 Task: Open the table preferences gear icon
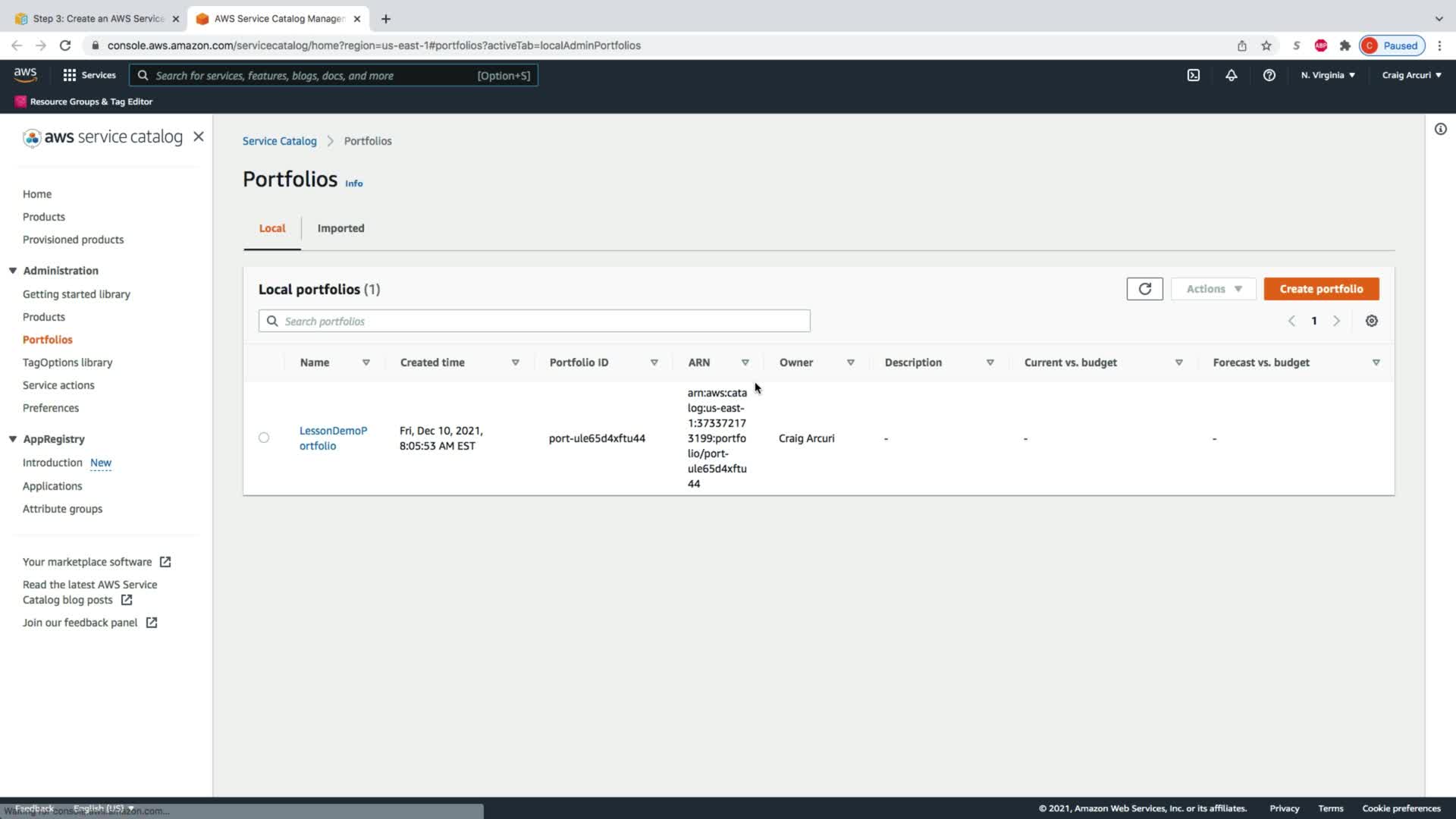1371,321
